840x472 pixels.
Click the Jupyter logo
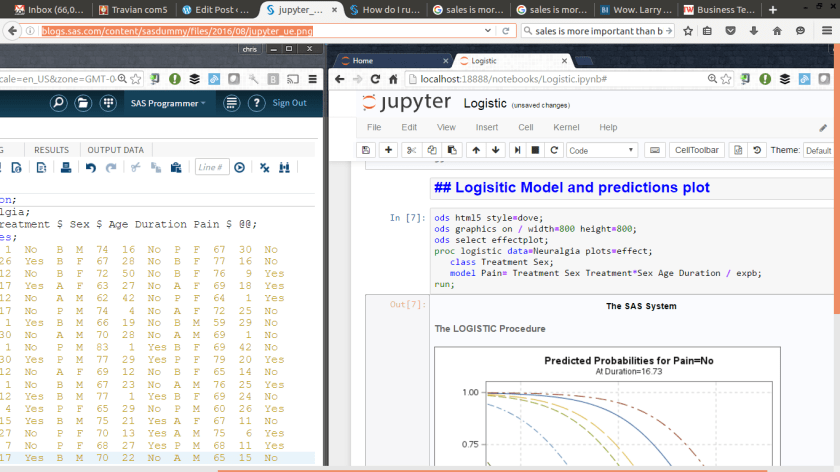tap(406, 102)
